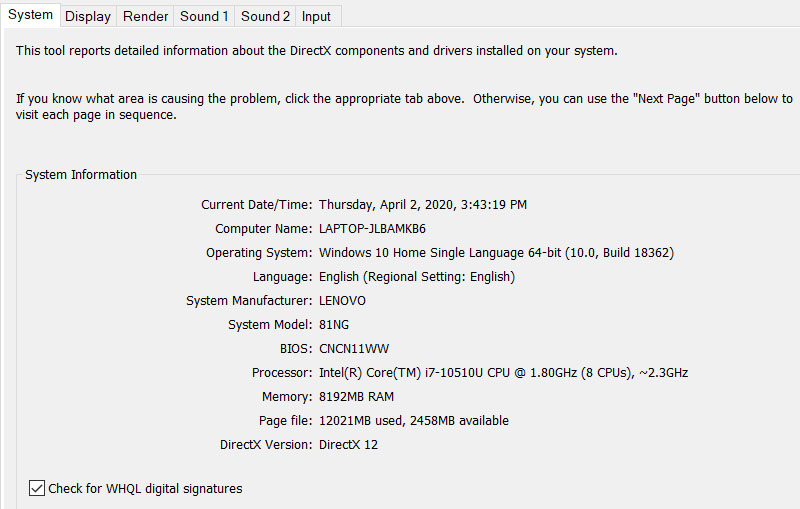Image resolution: width=800 pixels, height=509 pixels.
Task: Click the DirectX Version value DirectX 12
Action: [348, 445]
